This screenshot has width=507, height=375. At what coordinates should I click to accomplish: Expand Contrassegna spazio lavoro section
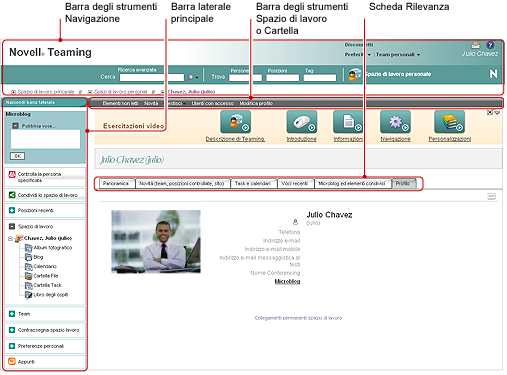12,330
